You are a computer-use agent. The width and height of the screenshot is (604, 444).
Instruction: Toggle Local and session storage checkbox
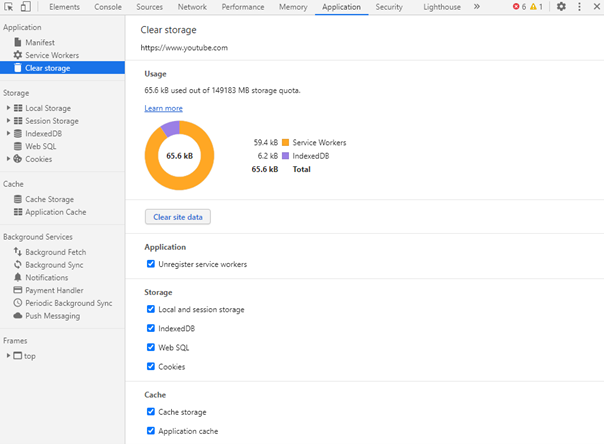point(151,310)
